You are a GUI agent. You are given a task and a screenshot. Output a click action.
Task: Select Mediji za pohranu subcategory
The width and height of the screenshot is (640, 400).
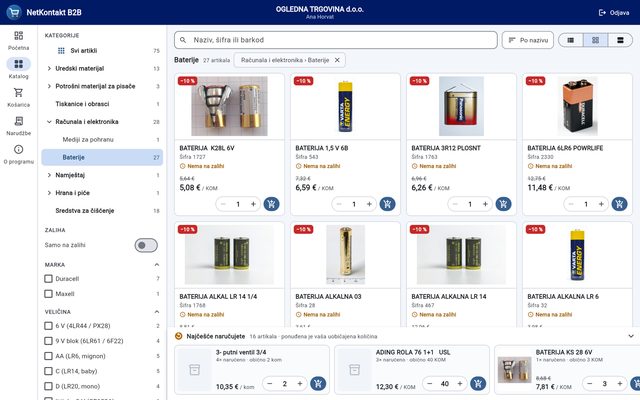tap(102, 140)
